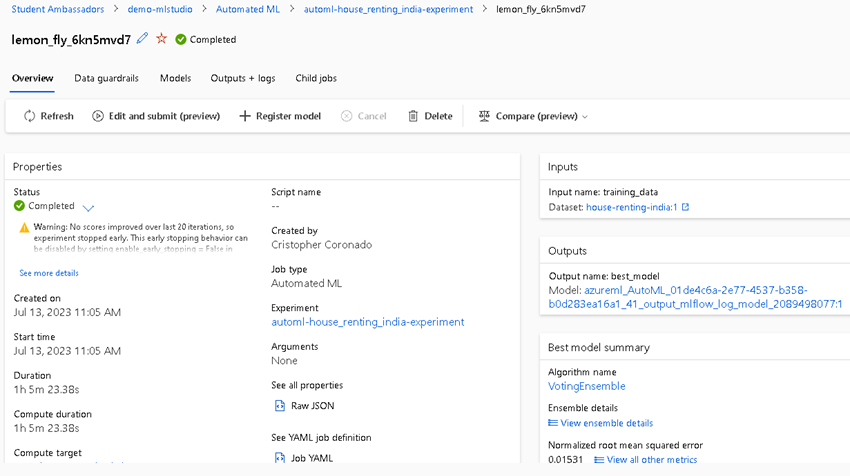Click the warning triangle icon in Status
Viewport: 850px width, 476px height.
tap(24, 228)
